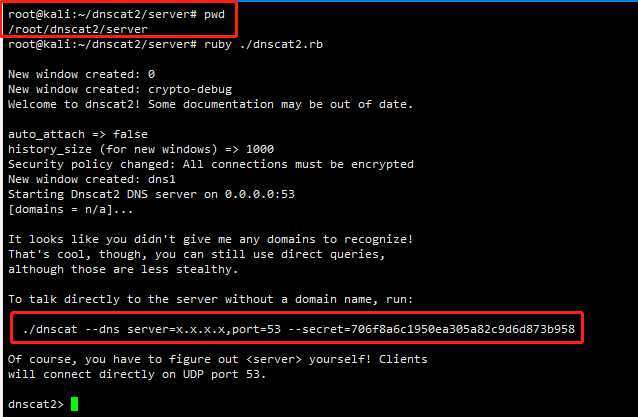Click the server=x.x.x.x,port=53 argument
The image size is (638, 417).
[x=204, y=329]
